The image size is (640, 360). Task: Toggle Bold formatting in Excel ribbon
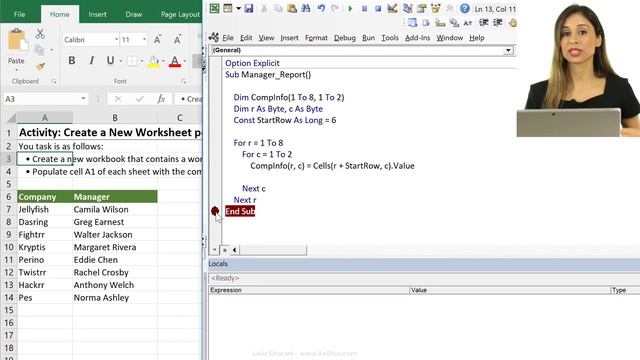(x=72, y=61)
